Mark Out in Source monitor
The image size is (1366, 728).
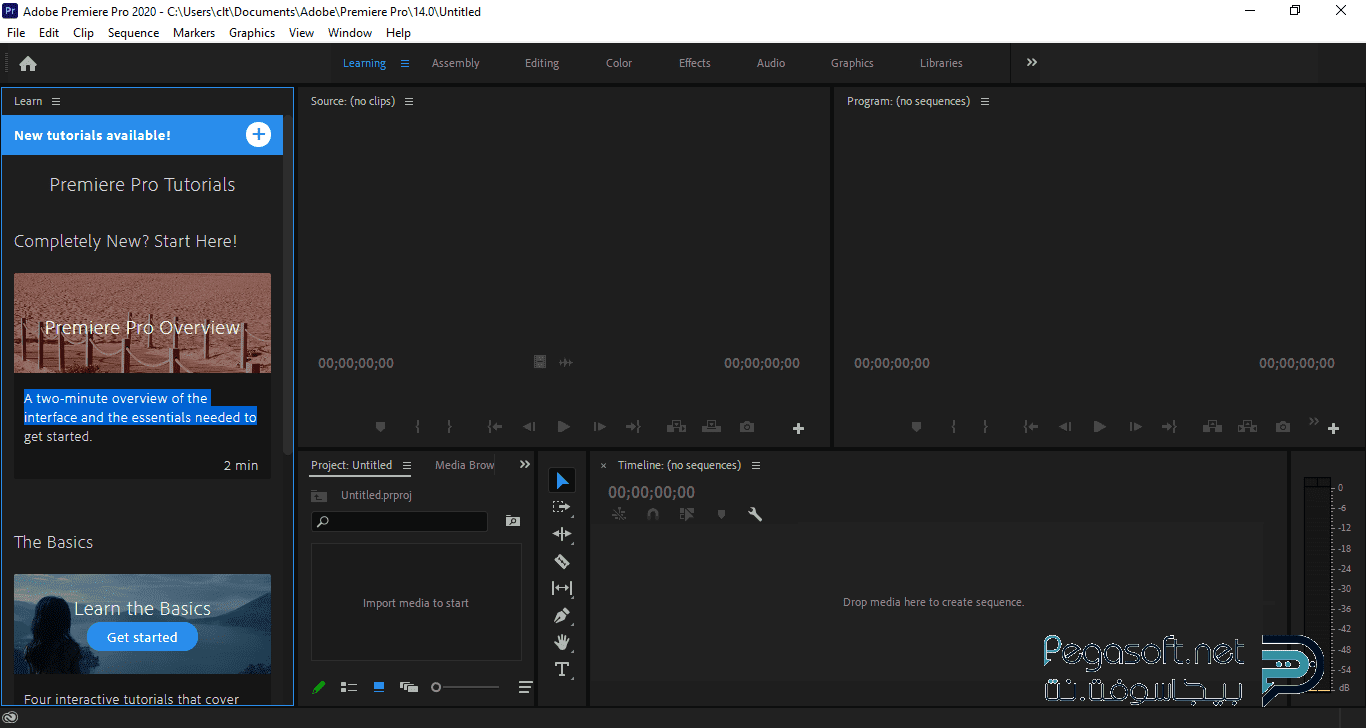(x=450, y=427)
